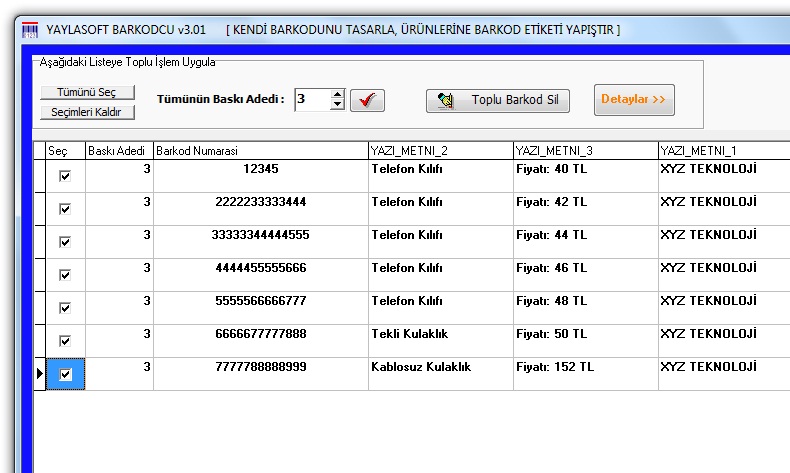
Task: Click the Kablosuz Kulaklık cell
Action: click(x=441, y=374)
